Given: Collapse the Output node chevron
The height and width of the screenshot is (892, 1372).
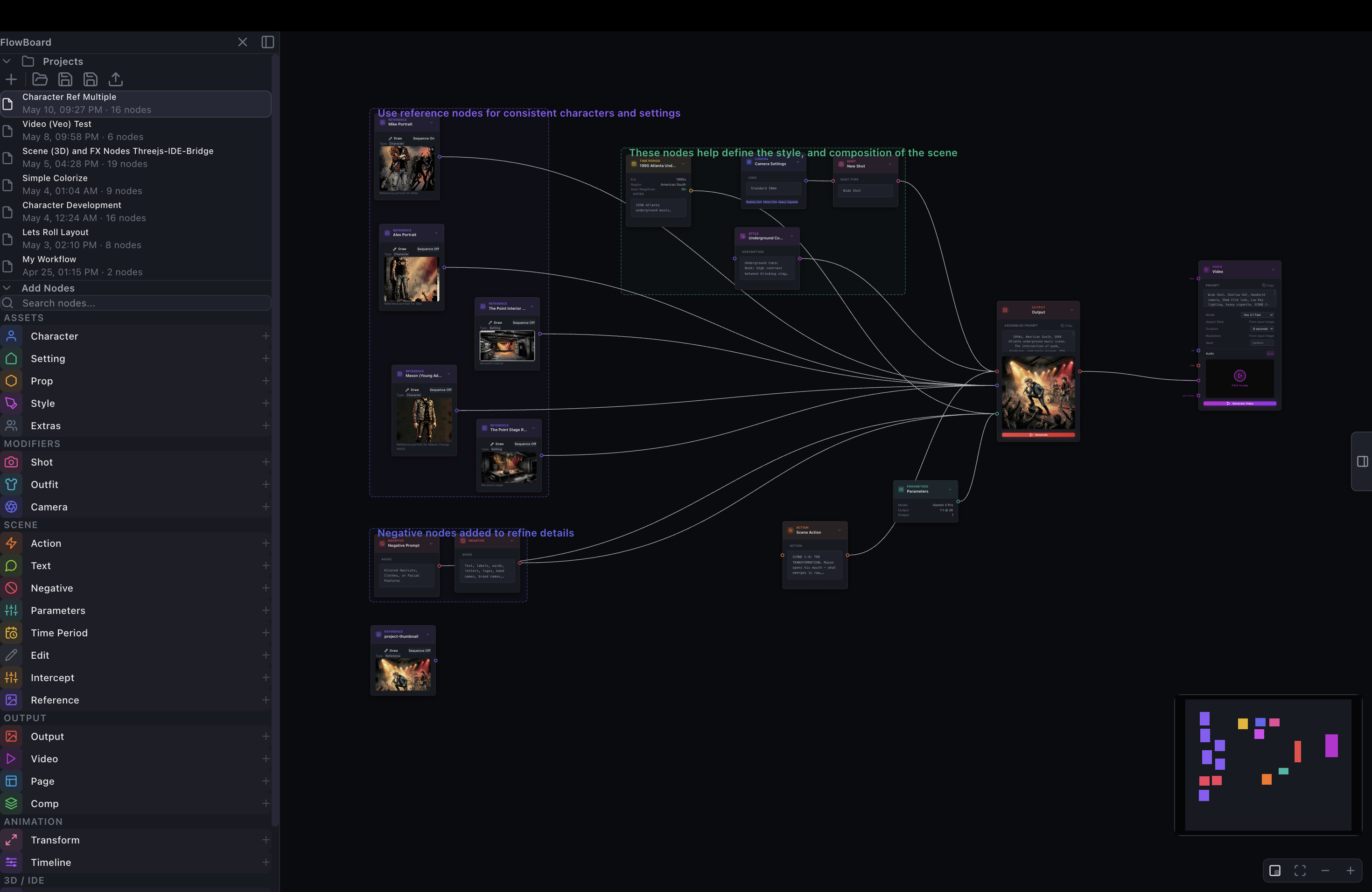Looking at the screenshot, I should tap(1071, 310).
